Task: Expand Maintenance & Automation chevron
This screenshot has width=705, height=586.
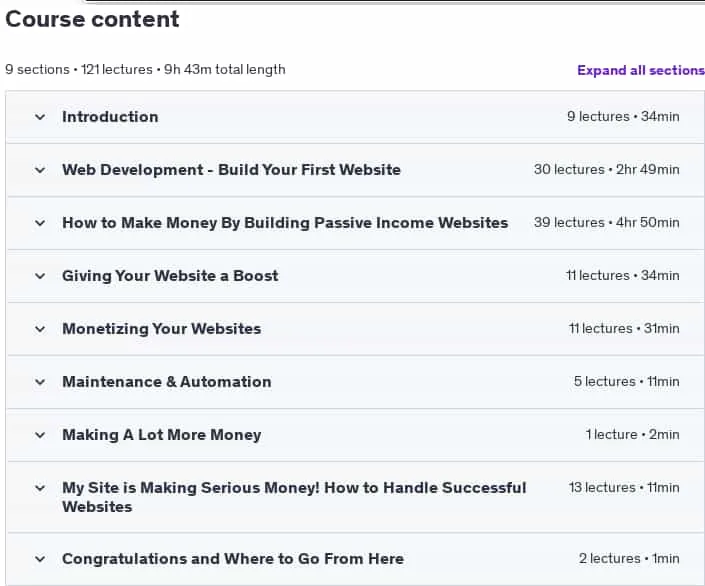Action: pyautogui.click(x=40, y=382)
